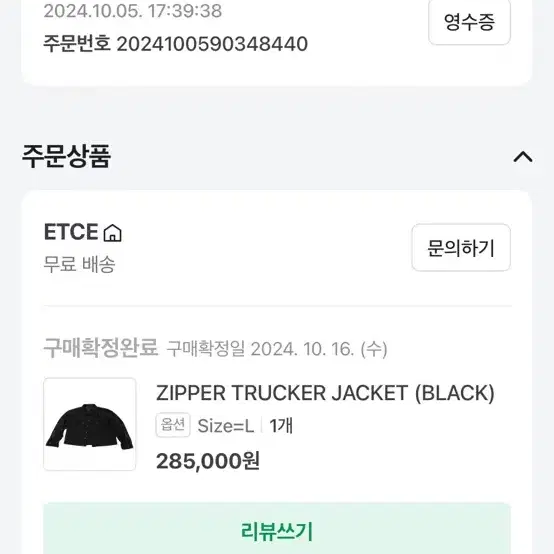Tap the order info card at top
The height and width of the screenshot is (554, 554).
[277, 42]
